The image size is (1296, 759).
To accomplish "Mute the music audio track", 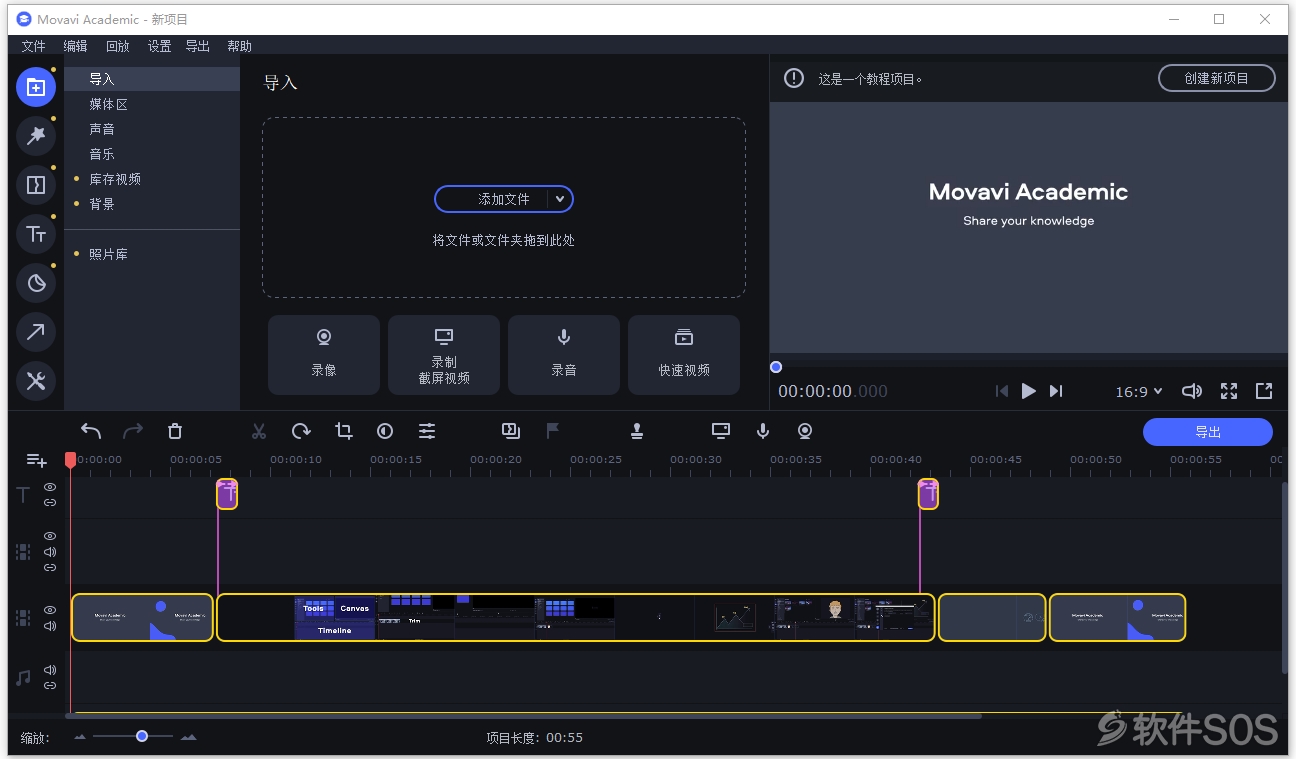I will click(50, 670).
